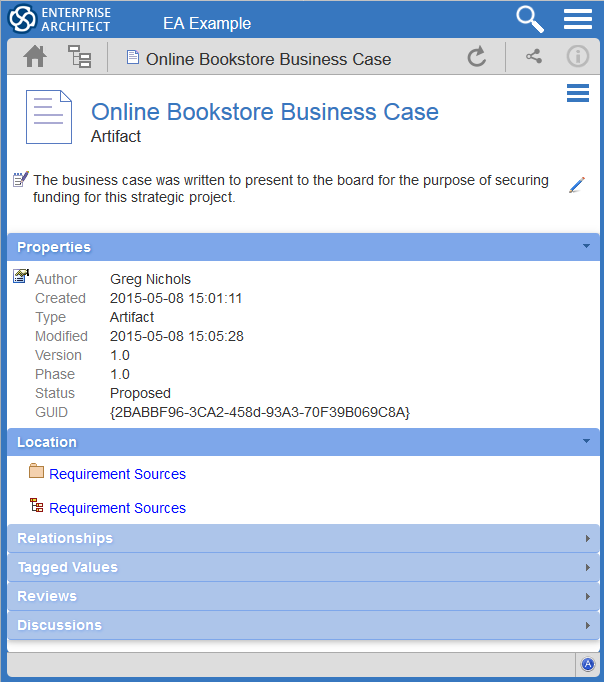604x682 pixels.
Task: Expand the Reviews section
Action: point(302,596)
